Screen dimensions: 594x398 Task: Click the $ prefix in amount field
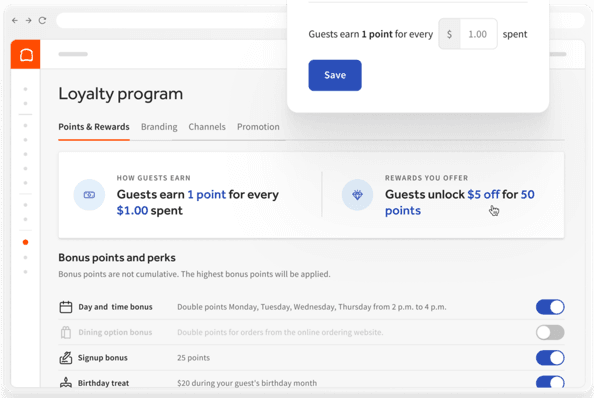pyautogui.click(x=449, y=34)
